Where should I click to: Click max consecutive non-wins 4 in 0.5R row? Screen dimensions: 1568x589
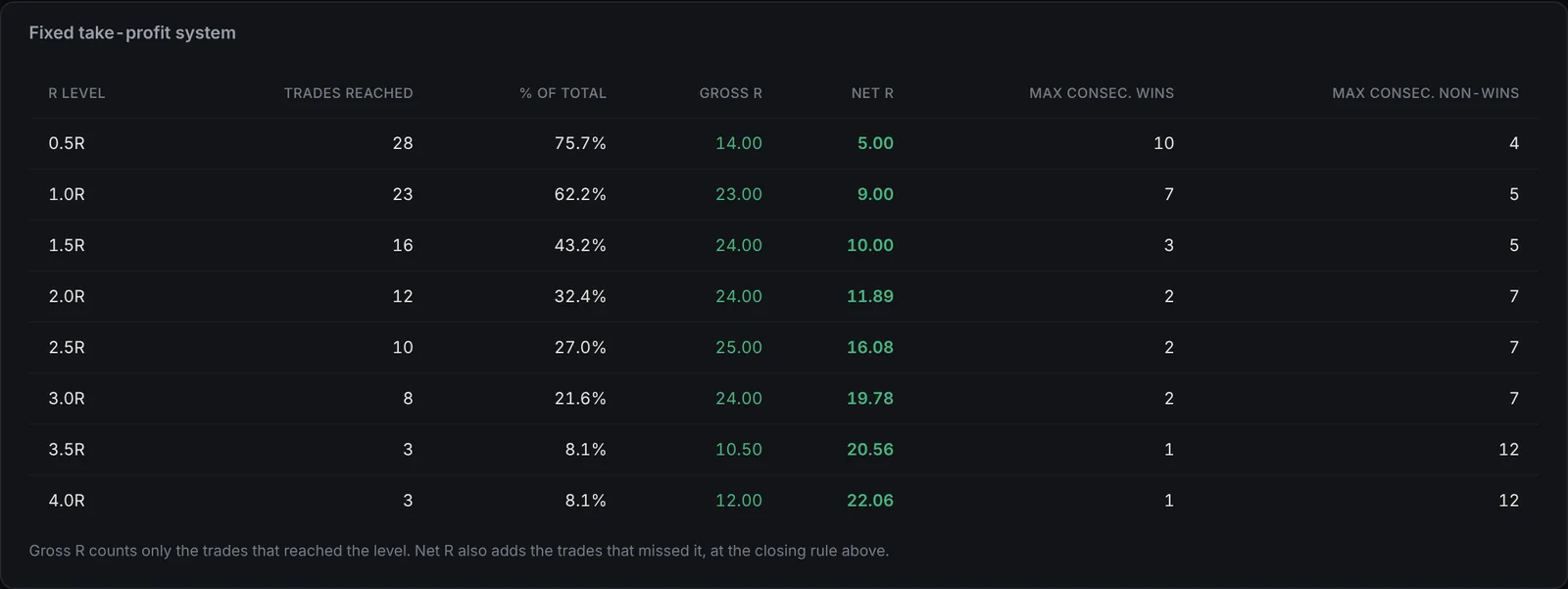(1514, 143)
